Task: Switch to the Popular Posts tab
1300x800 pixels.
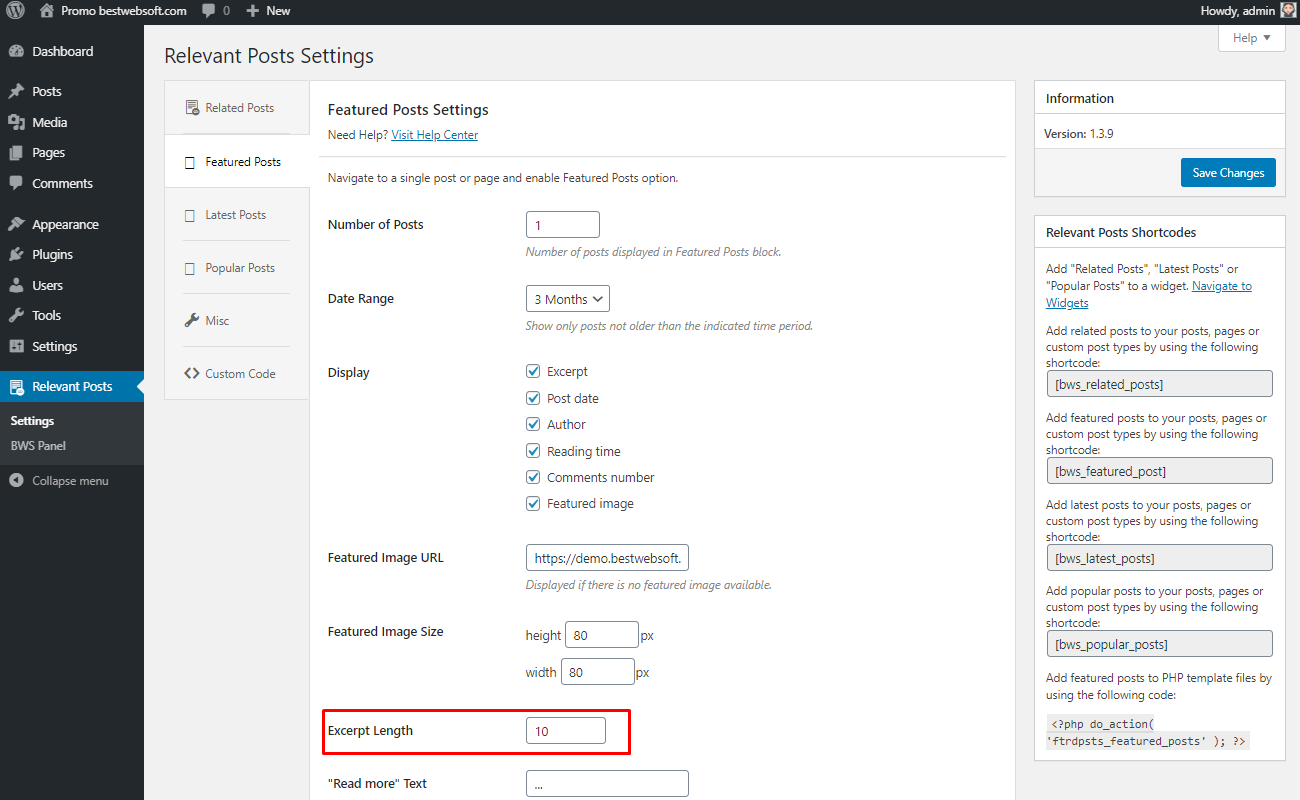Action: (237, 268)
